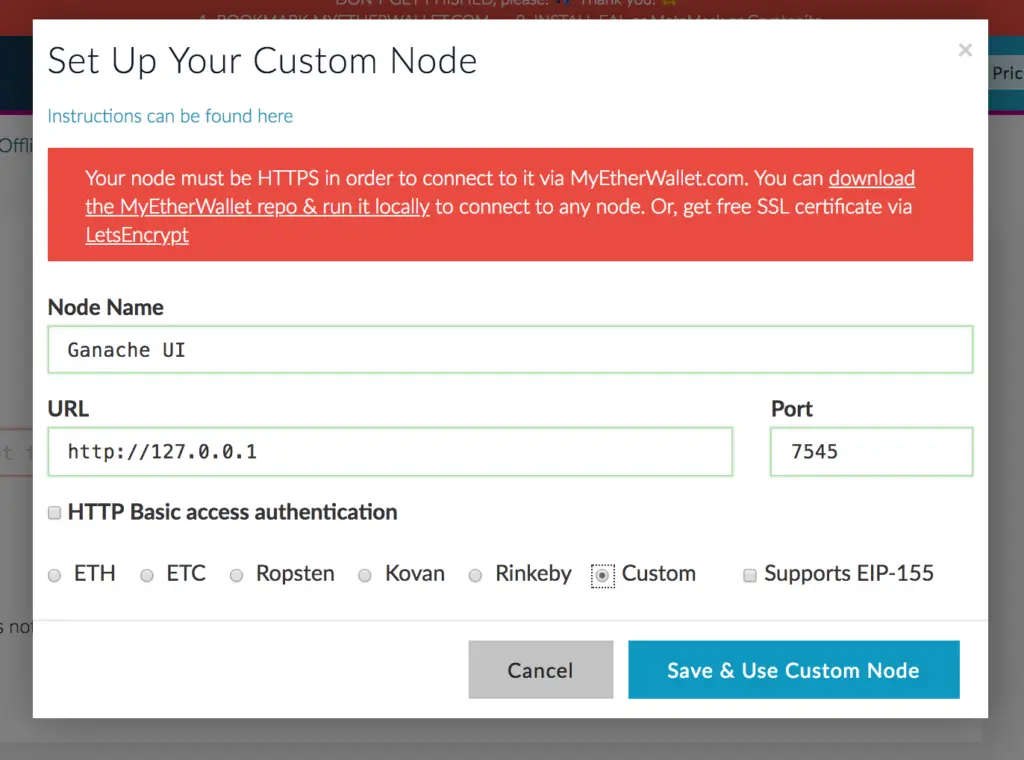The width and height of the screenshot is (1024, 760).
Task: Close the Set Up Your Custom Node dialog
Action: click(964, 51)
